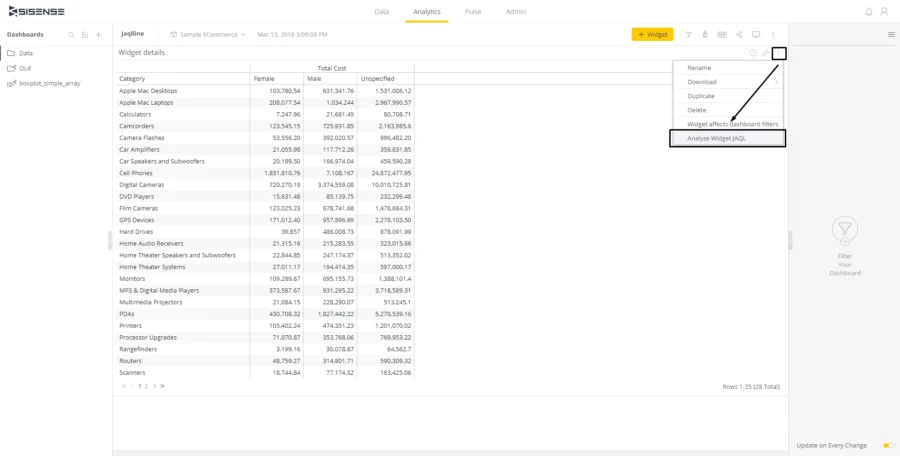
Task: Click the text widget T icon
Action: click(689, 35)
